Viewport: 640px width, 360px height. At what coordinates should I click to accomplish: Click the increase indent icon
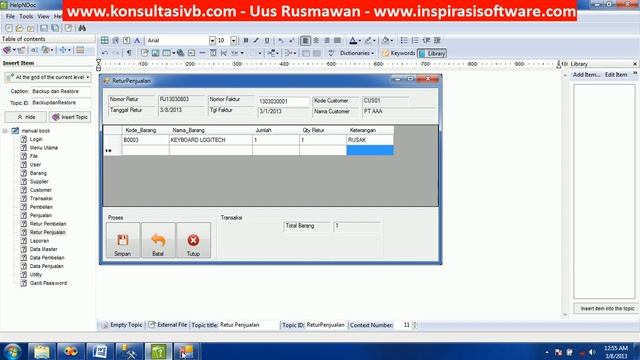click(437, 40)
